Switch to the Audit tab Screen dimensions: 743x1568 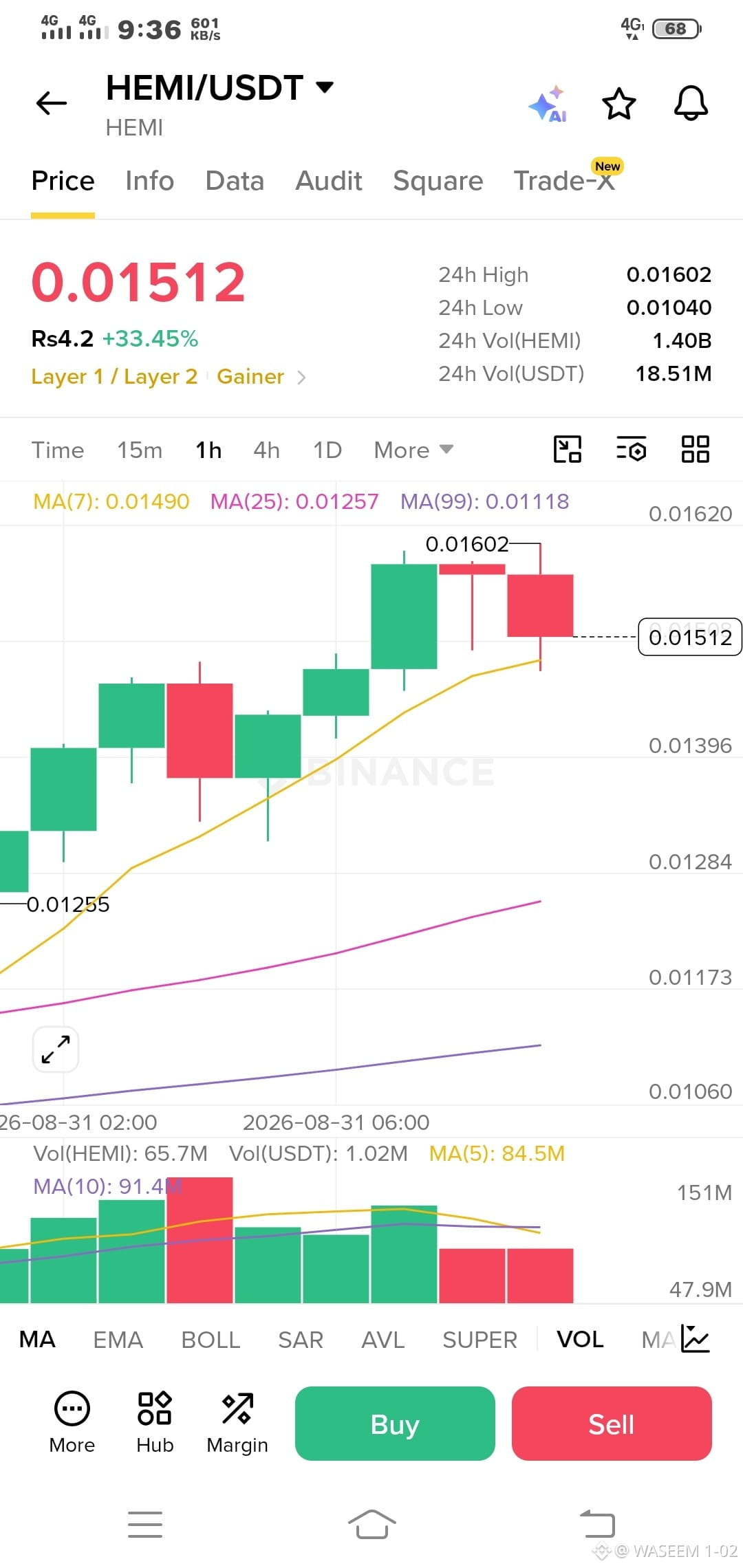[329, 181]
